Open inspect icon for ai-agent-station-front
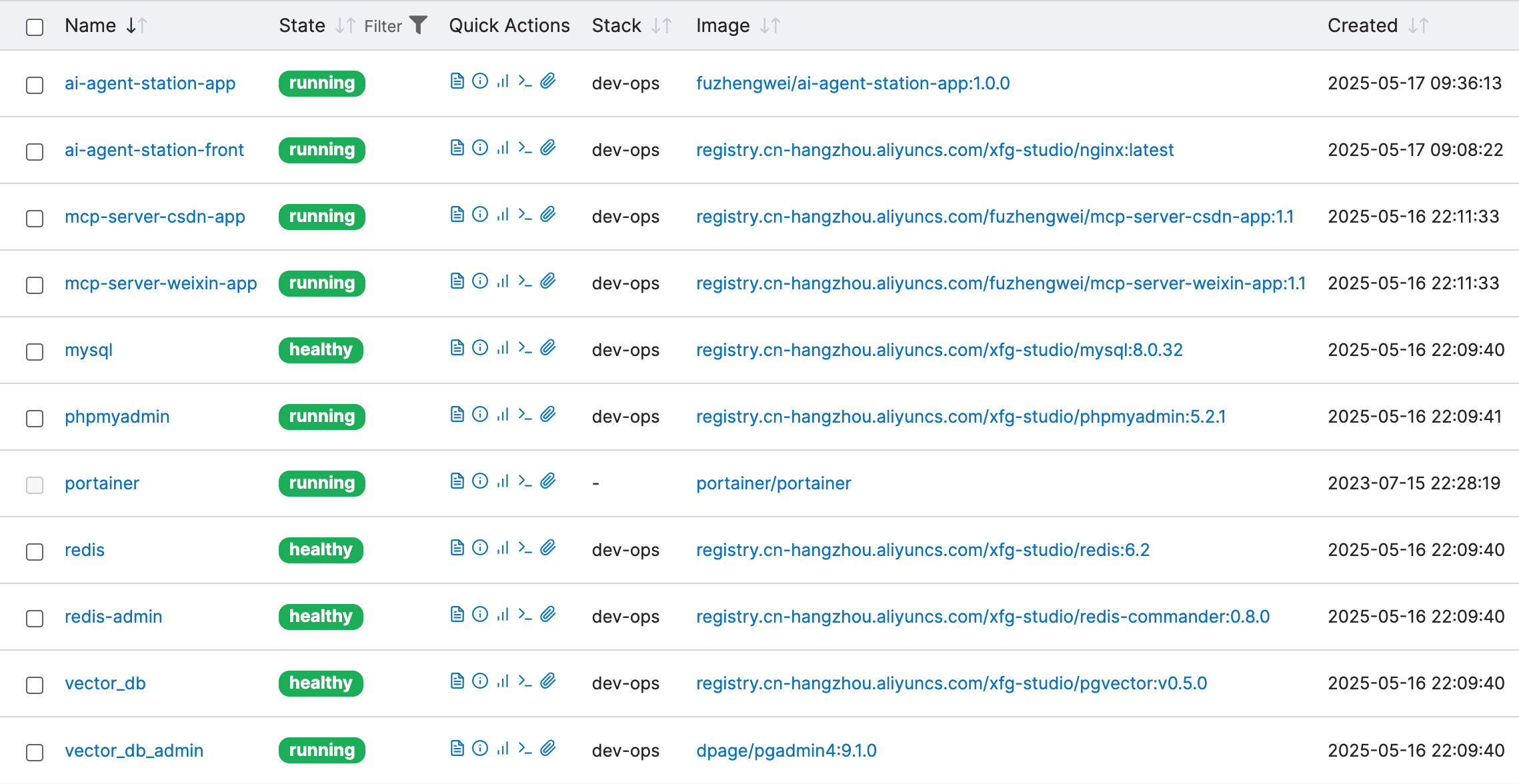 (480, 148)
